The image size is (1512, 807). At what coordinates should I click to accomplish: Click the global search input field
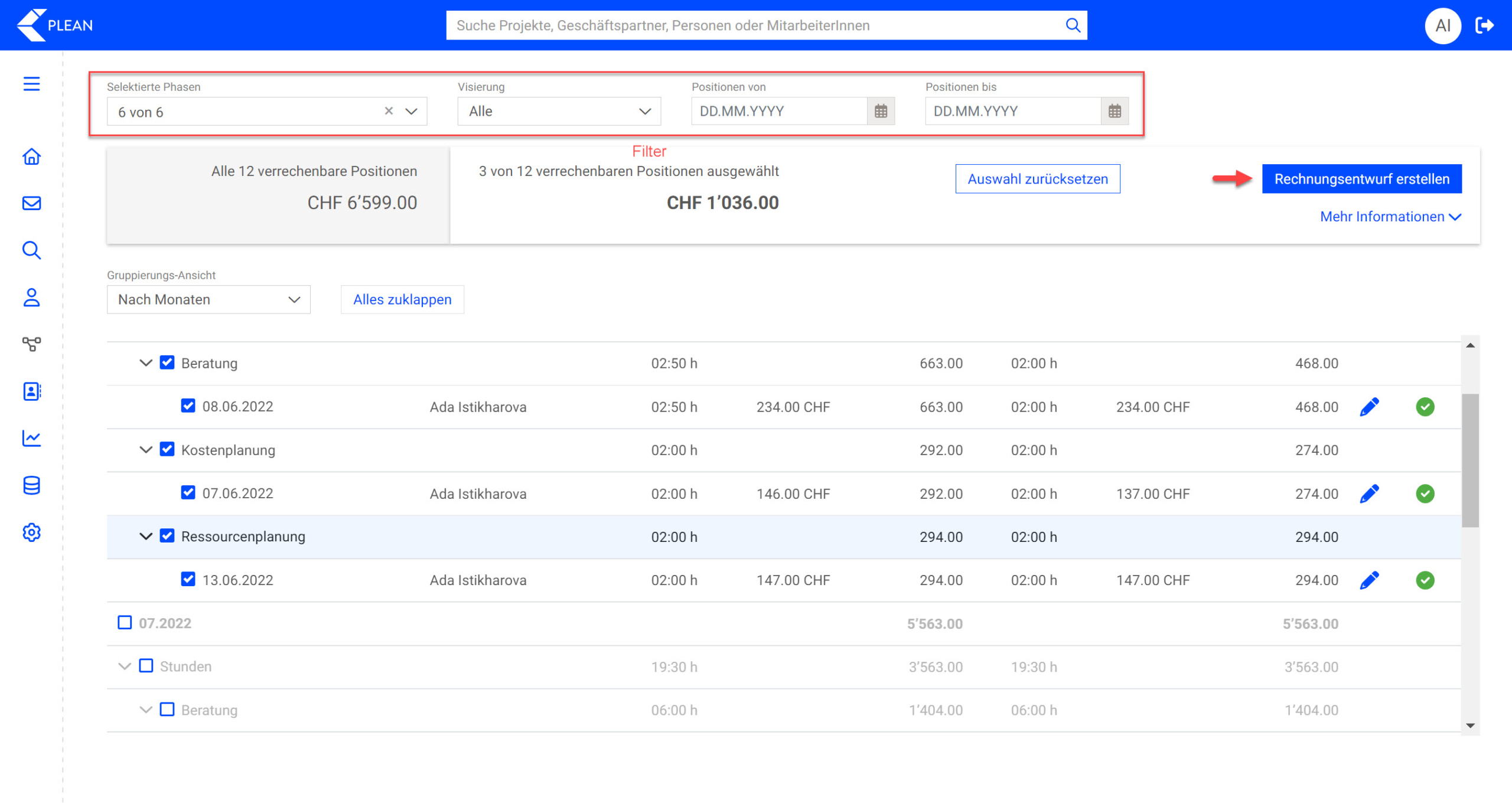[756, 25]
